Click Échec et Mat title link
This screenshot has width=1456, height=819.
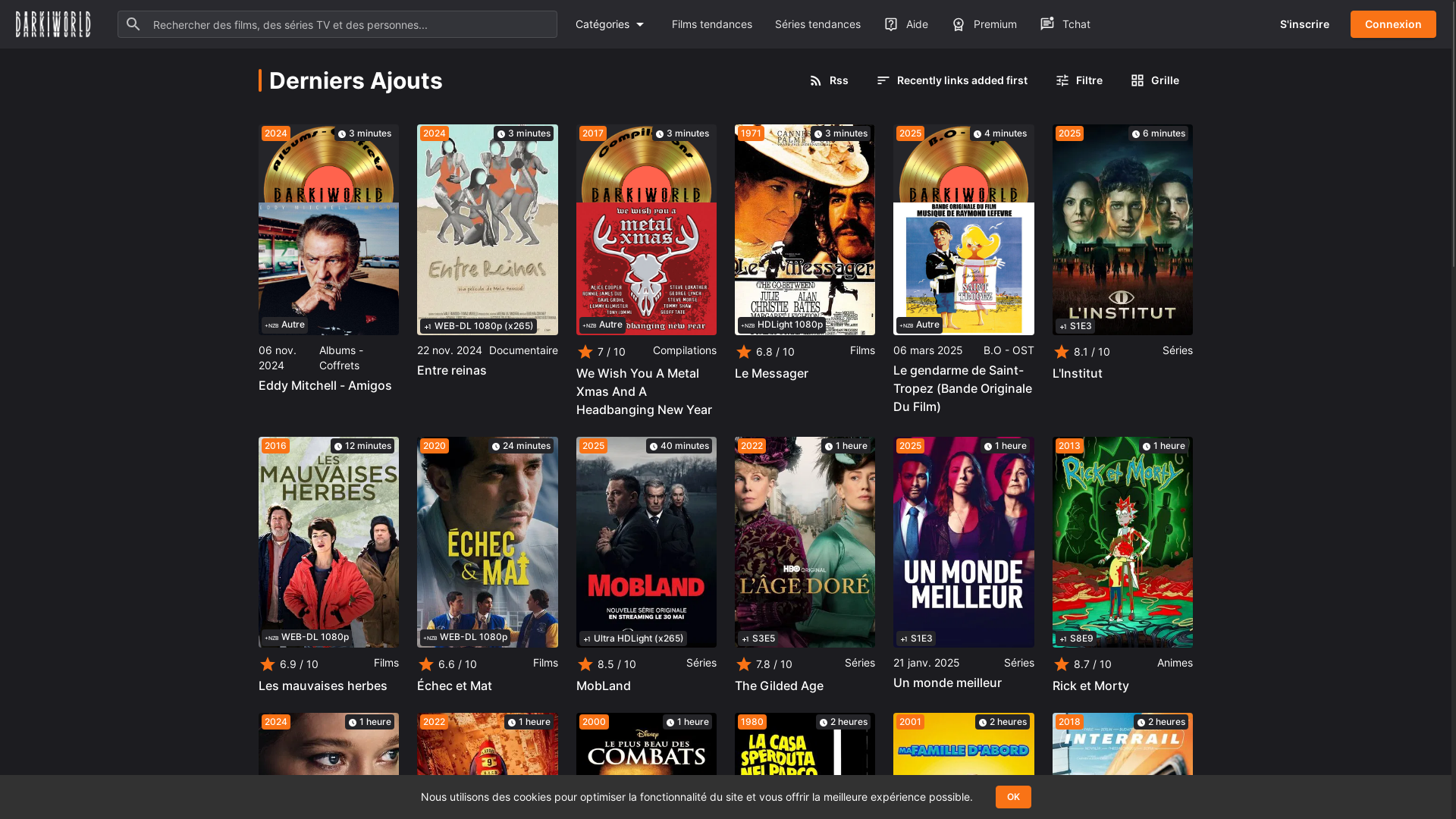[454, 686]
